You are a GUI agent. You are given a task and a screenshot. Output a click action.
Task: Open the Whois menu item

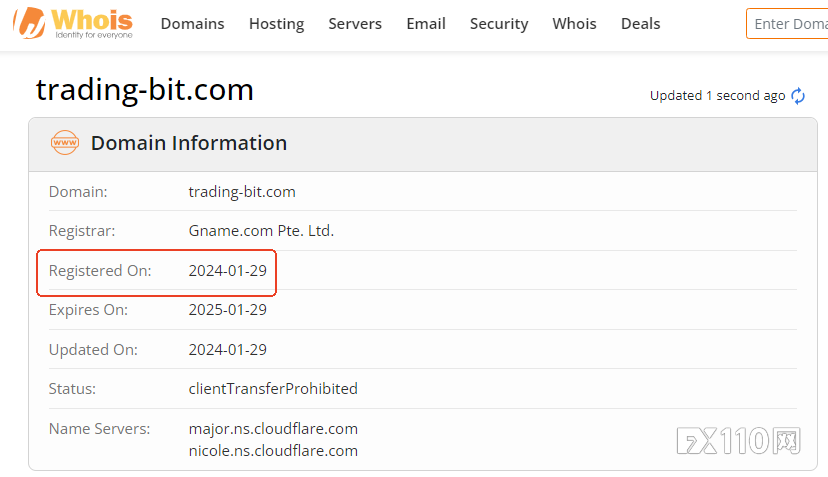tap(574, 24)
